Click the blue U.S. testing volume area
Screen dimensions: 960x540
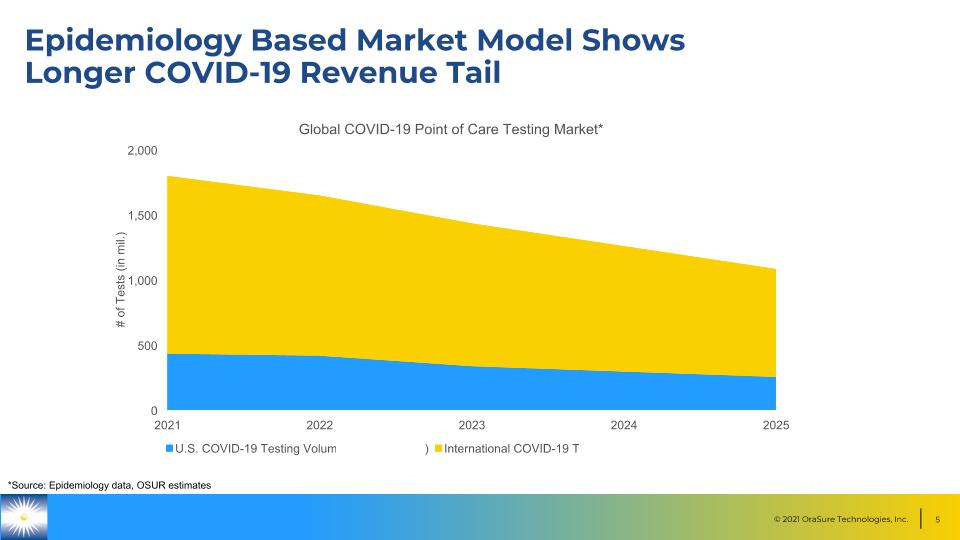(x=471, y=389)
